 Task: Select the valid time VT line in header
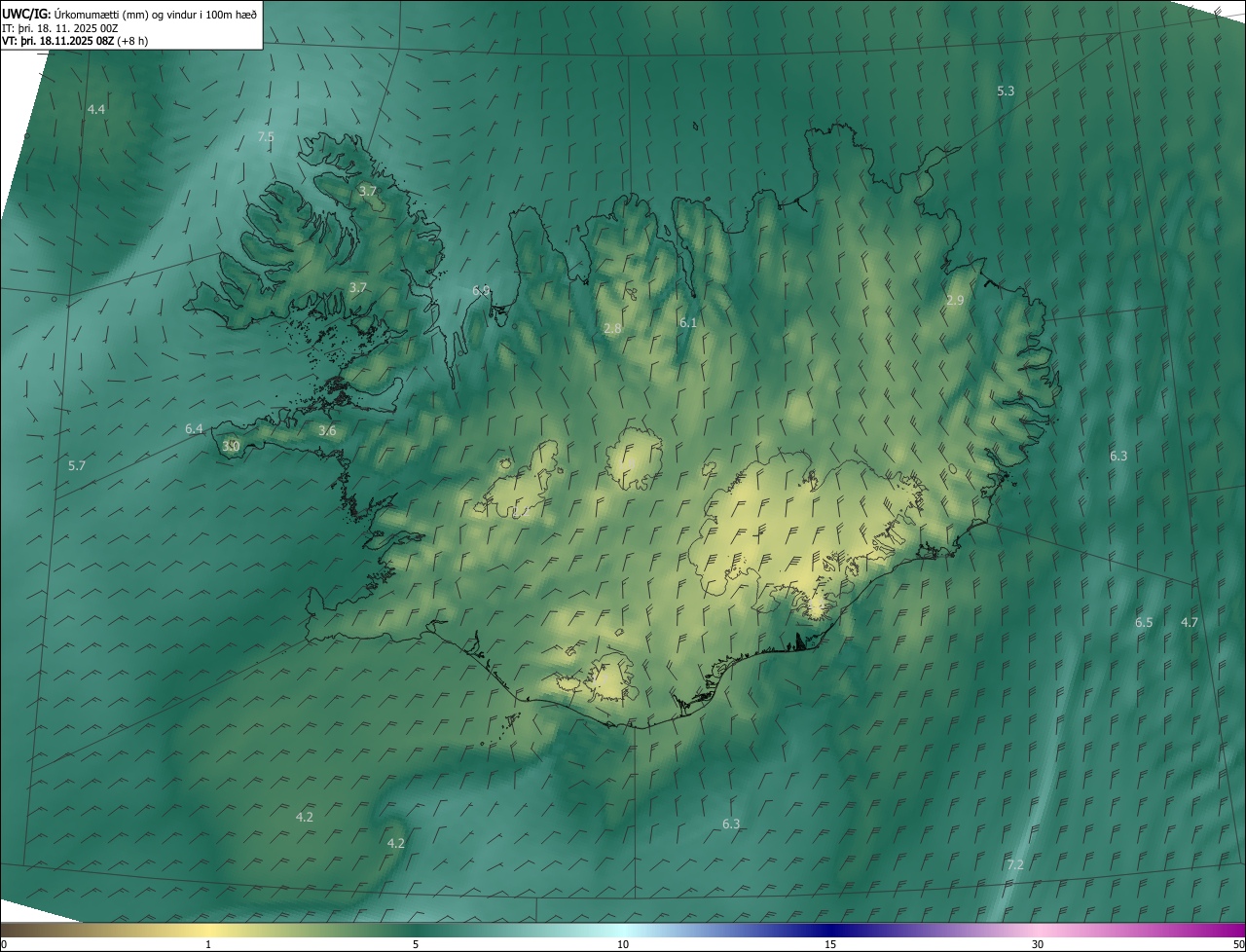73,41
